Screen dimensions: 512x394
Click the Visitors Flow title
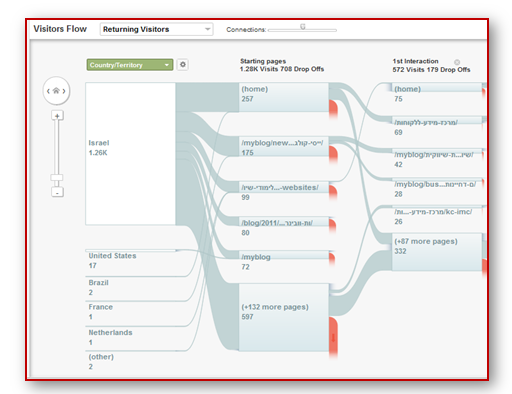pyautogui.click(x=60, y=29)
